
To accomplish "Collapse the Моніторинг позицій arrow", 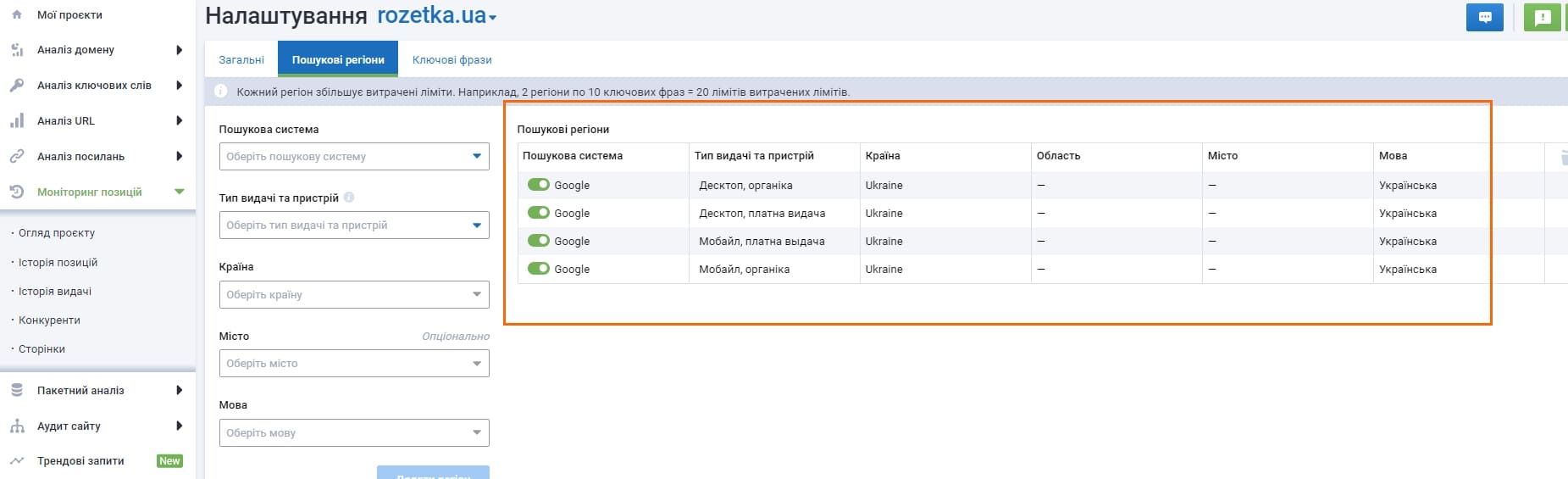I will pos(179,192).
